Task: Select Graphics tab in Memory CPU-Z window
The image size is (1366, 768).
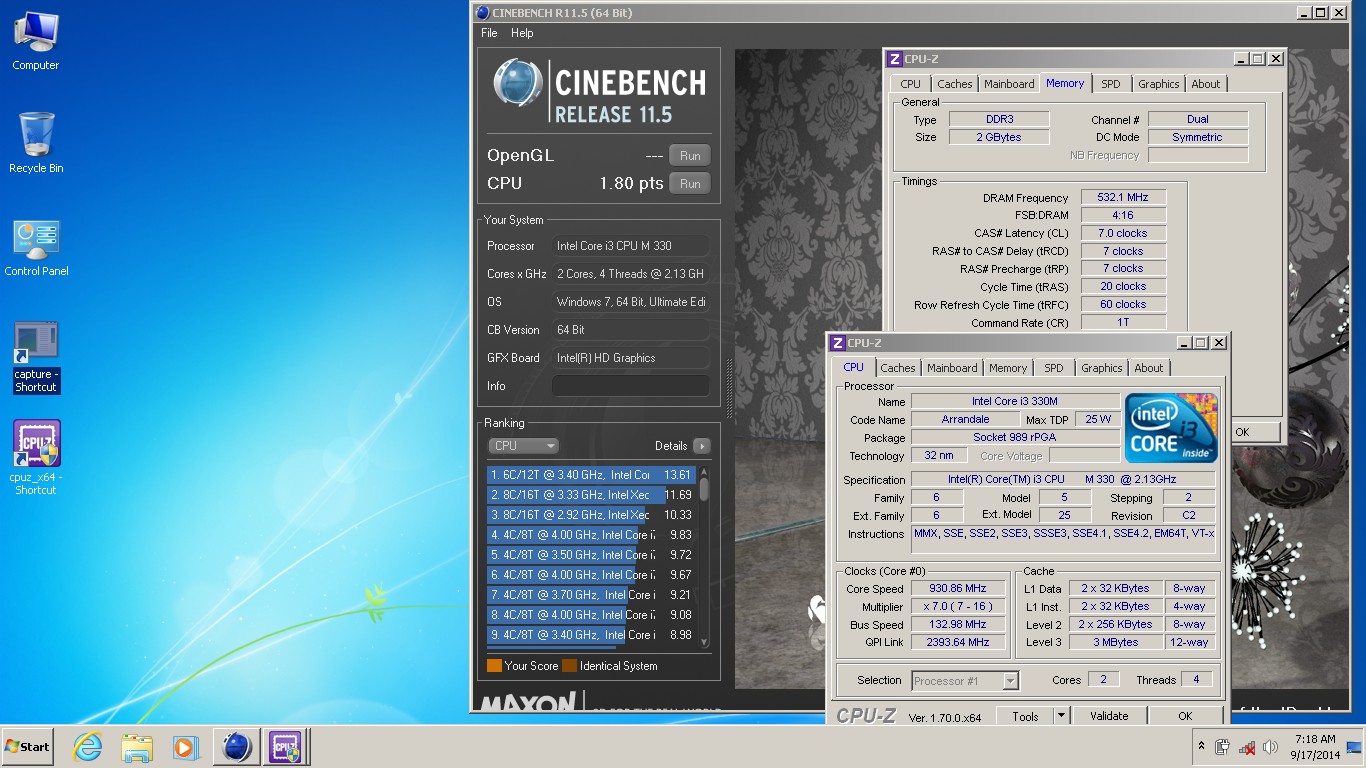Action: (x=1159, y=84)
